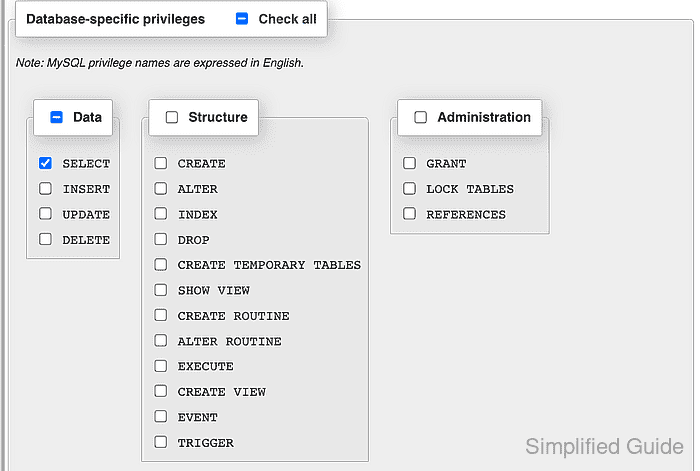The width and height of the screenshot is (700, 471).
Task: Toggle the Check all checkbox
Action: 242,19
